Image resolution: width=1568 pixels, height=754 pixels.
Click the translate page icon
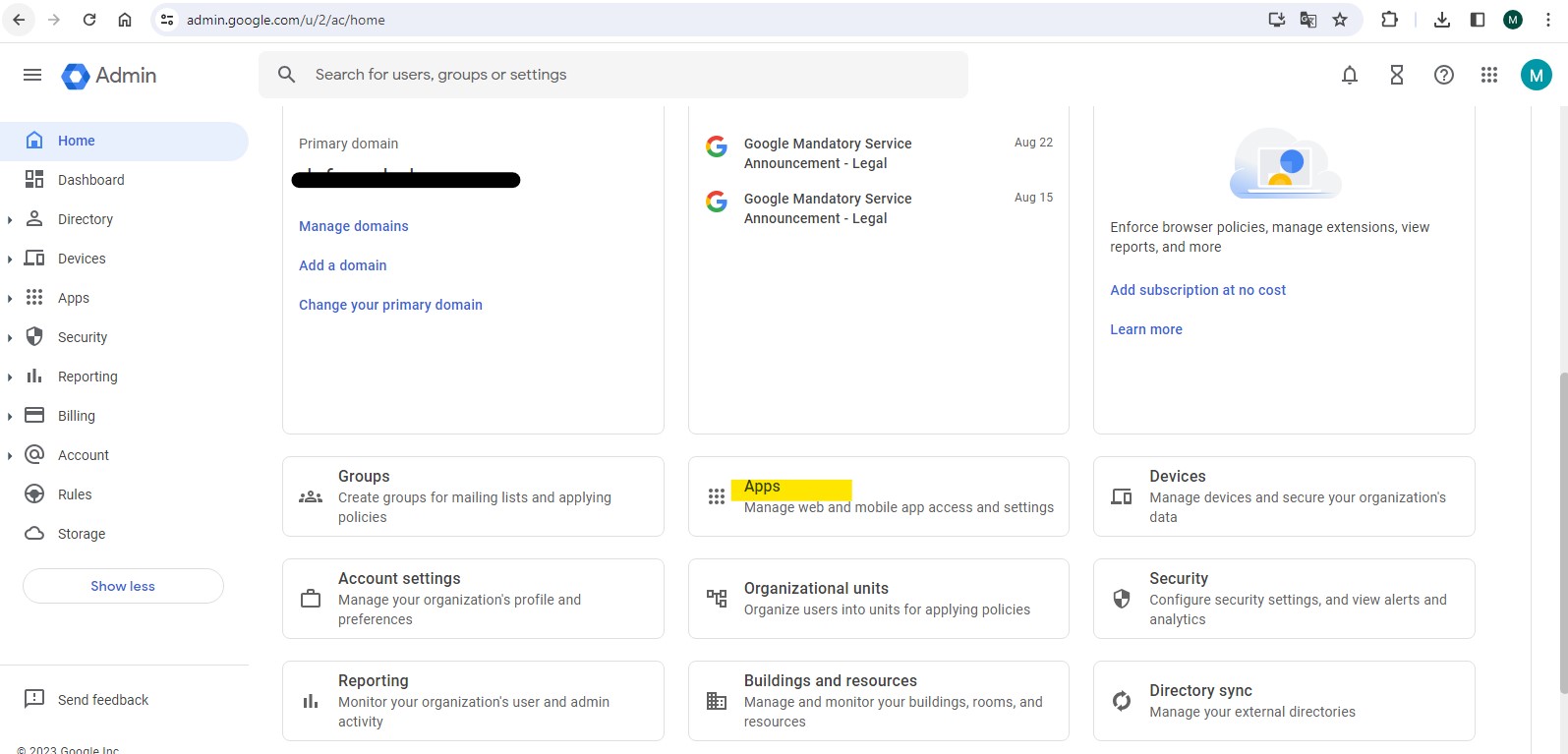1308,20
